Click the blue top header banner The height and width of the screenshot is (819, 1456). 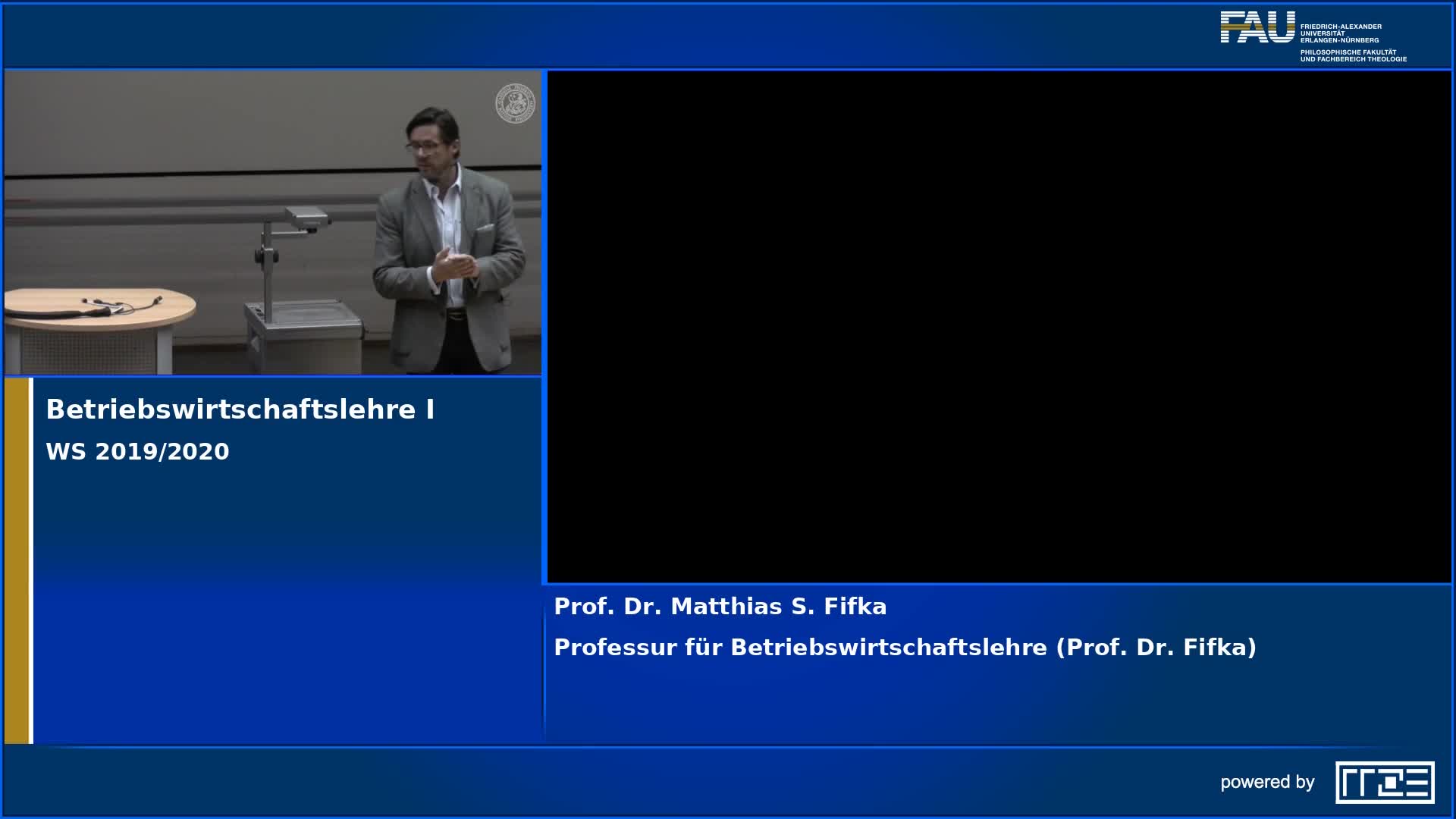607,35
